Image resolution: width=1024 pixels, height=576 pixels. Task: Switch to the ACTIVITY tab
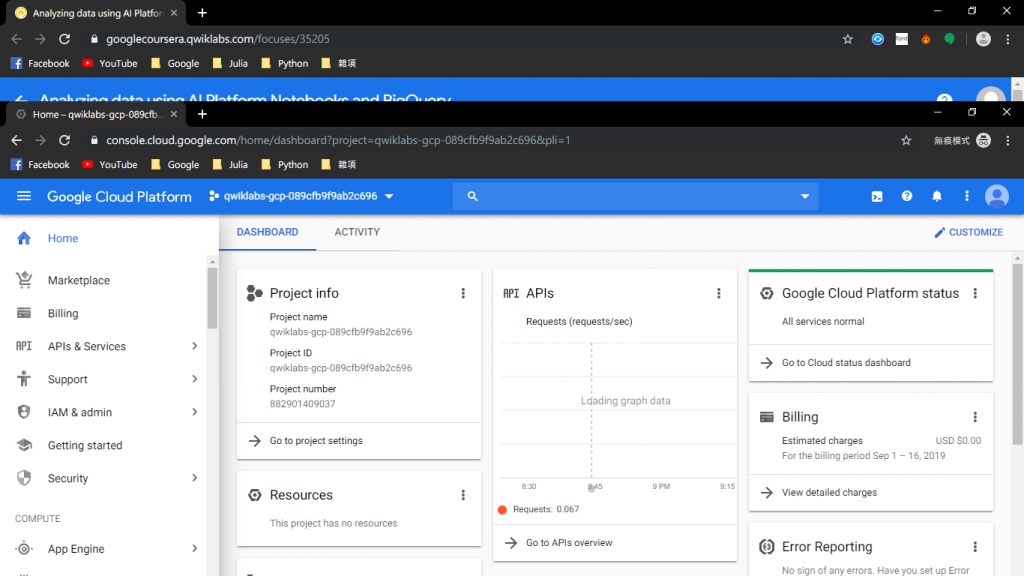(x=357, y=232)
